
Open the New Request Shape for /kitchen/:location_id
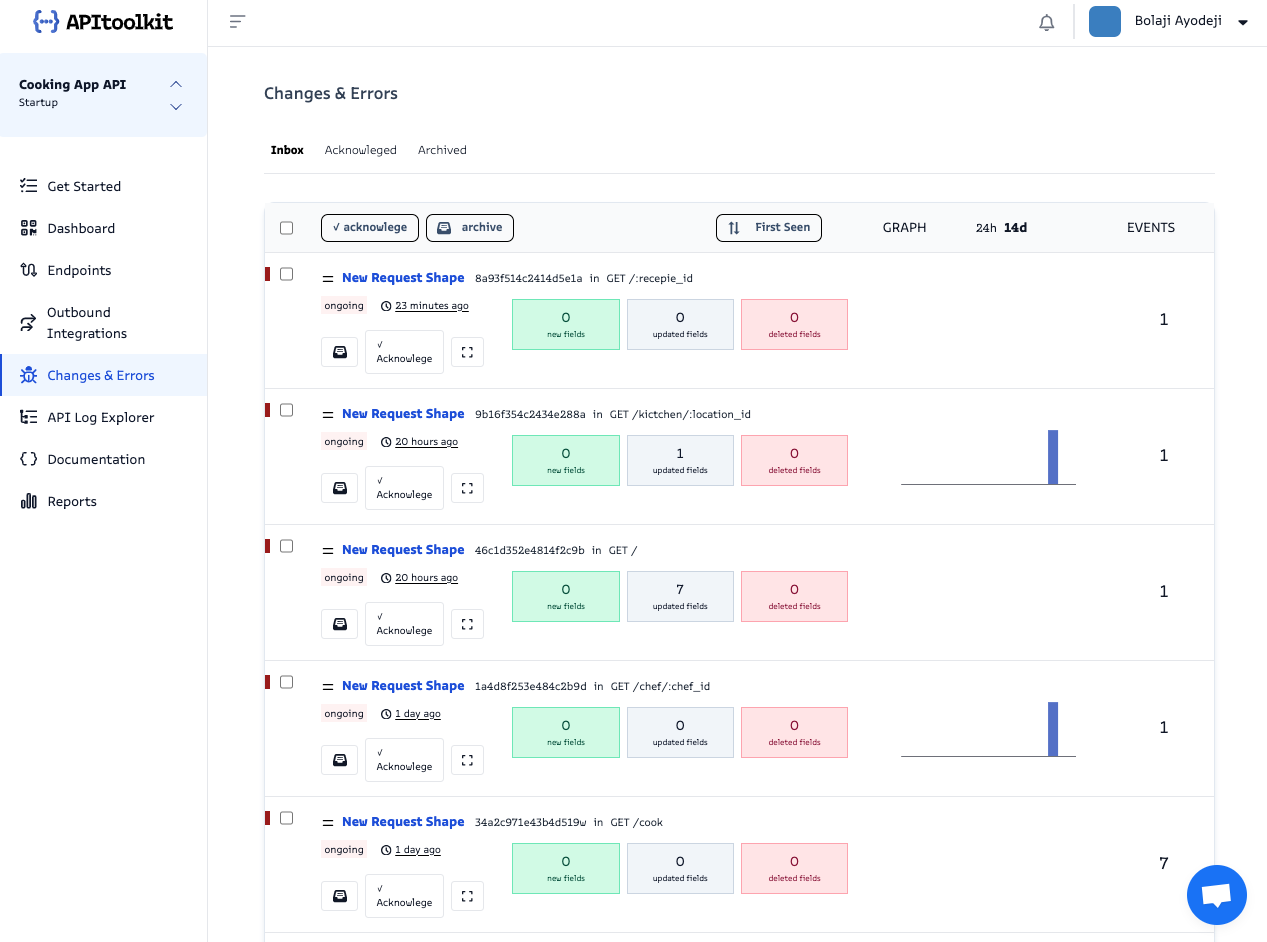(403, 413)
